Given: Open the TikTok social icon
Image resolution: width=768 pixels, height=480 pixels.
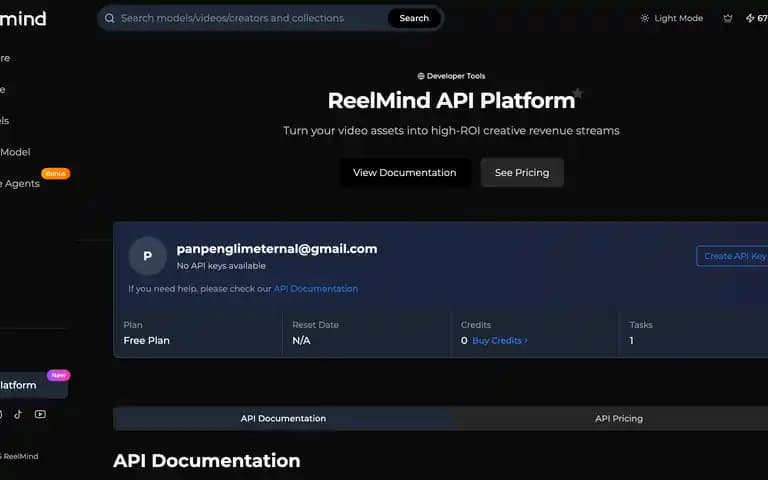Looking at the screenshot, I should click(18, 414).
